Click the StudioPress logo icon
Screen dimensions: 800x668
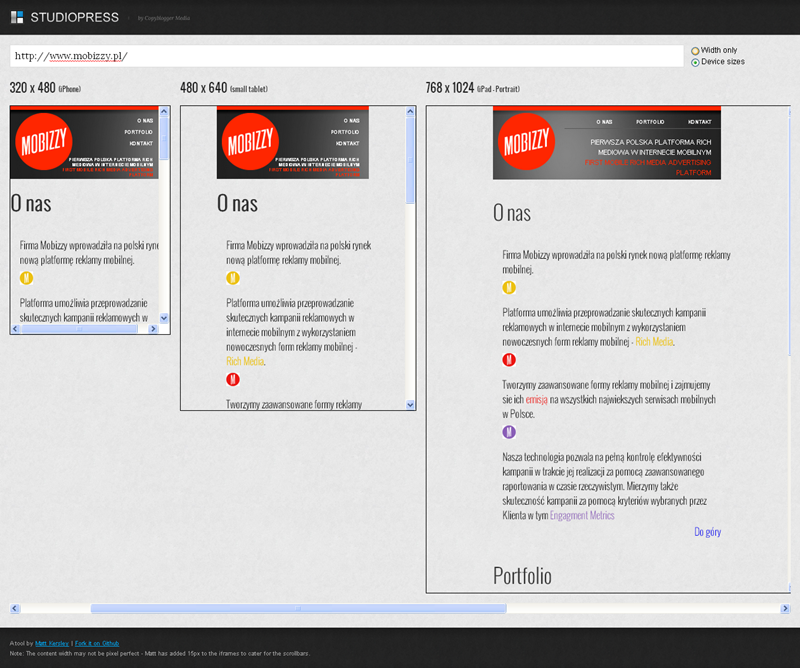click(x=16, y=17)
